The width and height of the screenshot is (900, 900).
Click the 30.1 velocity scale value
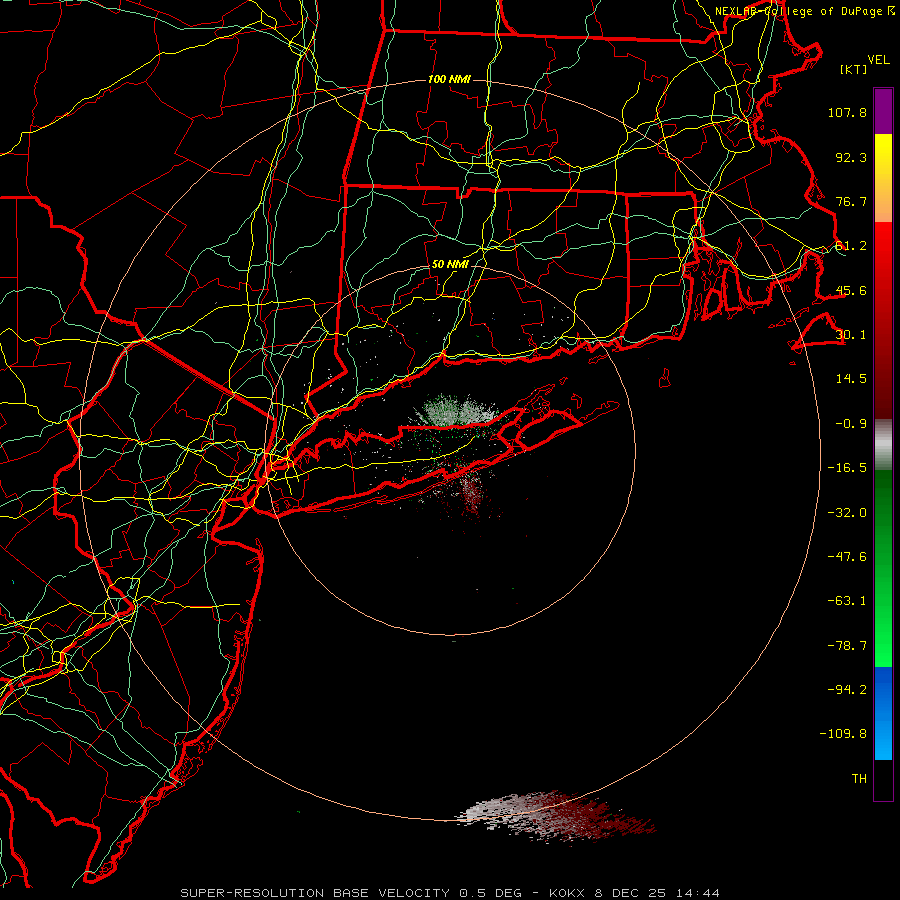[x=851, y=335]
